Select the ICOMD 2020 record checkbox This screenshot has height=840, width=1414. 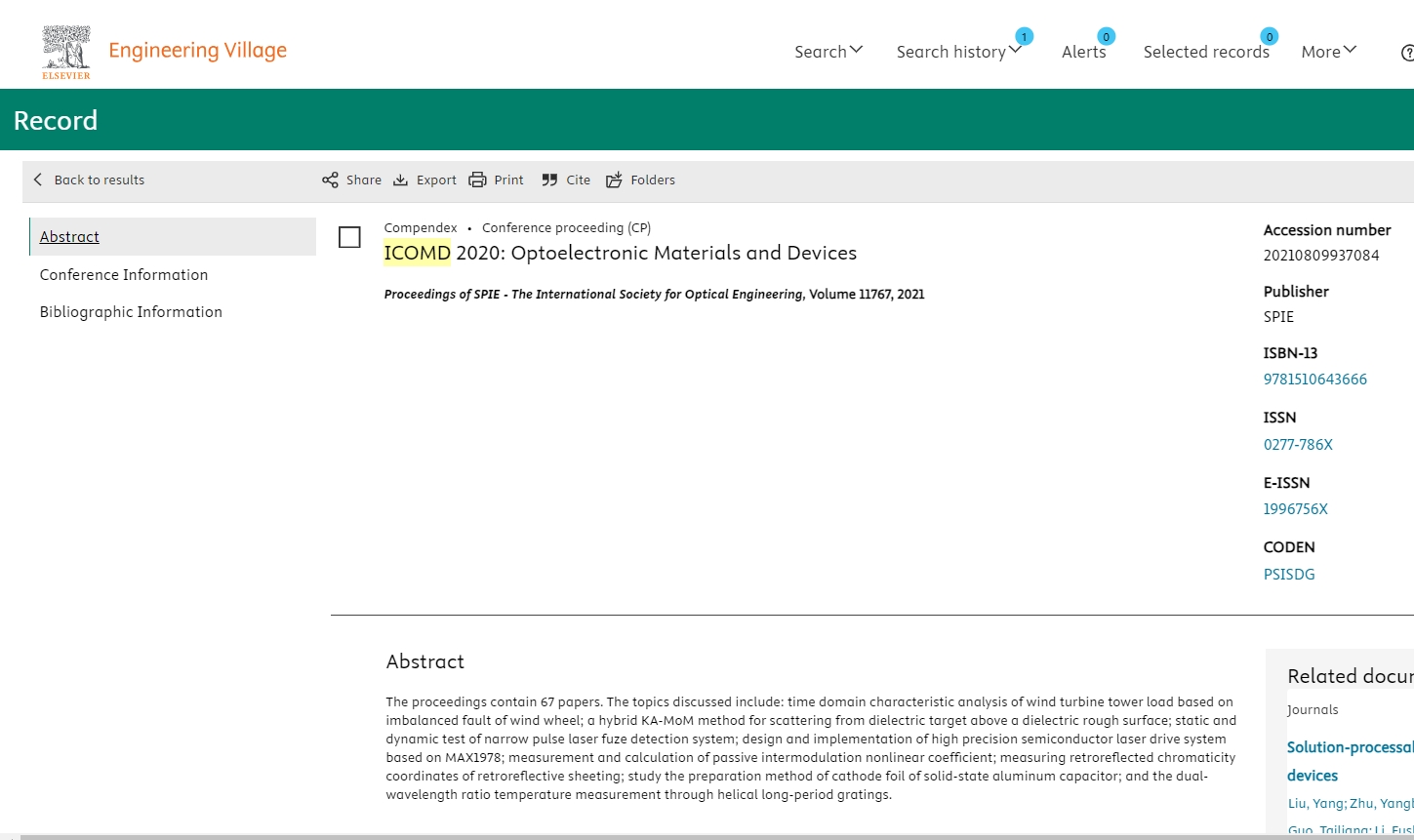click(349, 237)
